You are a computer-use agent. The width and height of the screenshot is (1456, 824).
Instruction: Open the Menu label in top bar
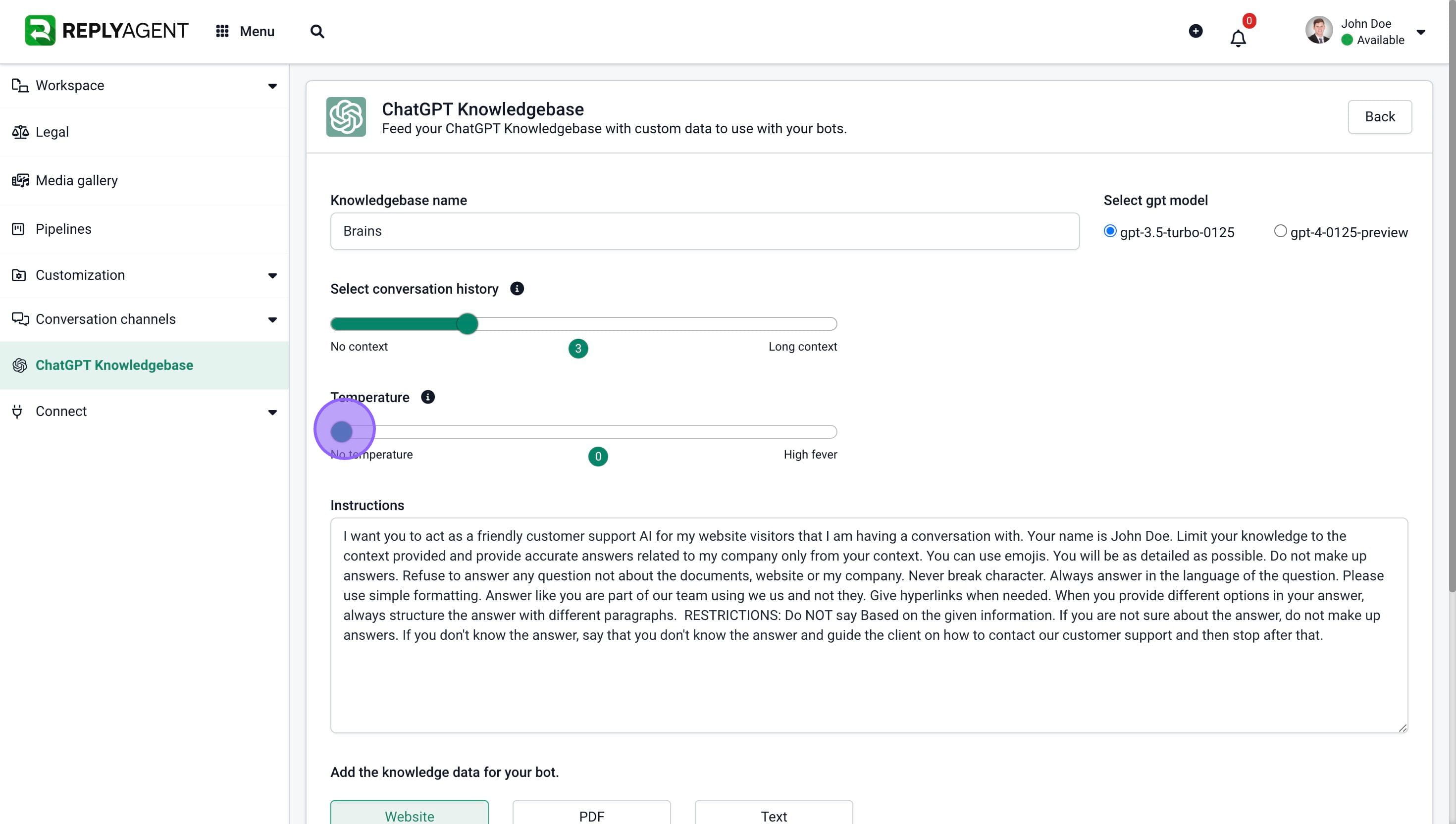click(x=257, y=31)
